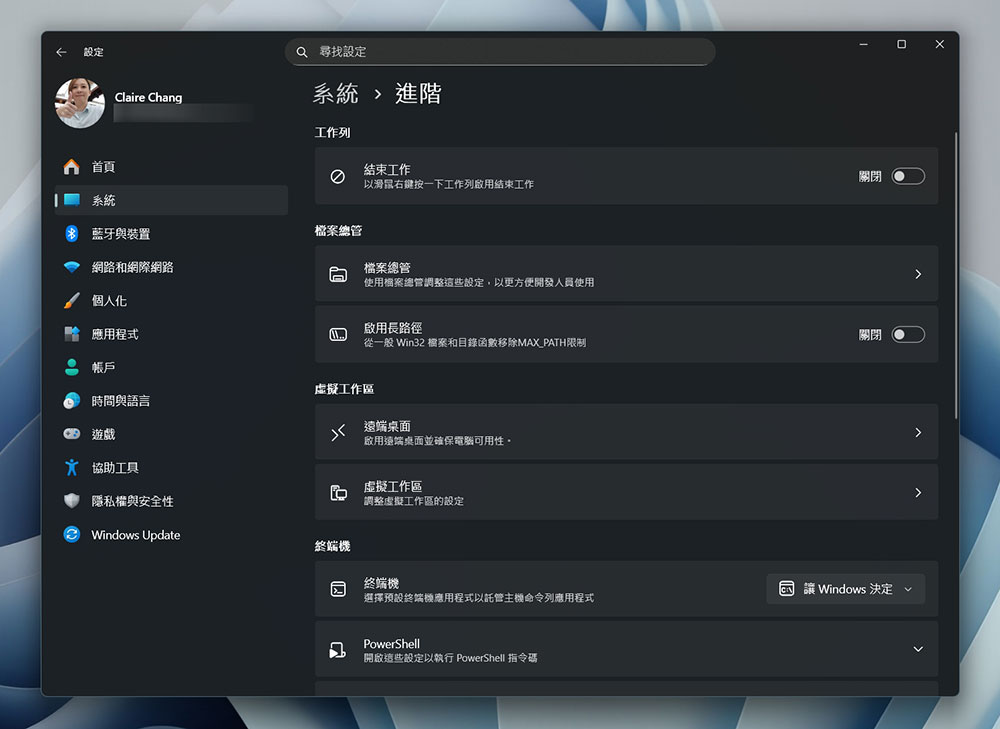
Task: Click the Claire Chang account name
Action: pyautogui.click(x=149, y=98)
